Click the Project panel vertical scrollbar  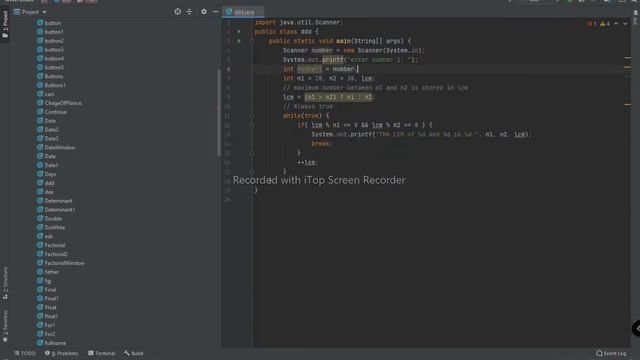219,112
